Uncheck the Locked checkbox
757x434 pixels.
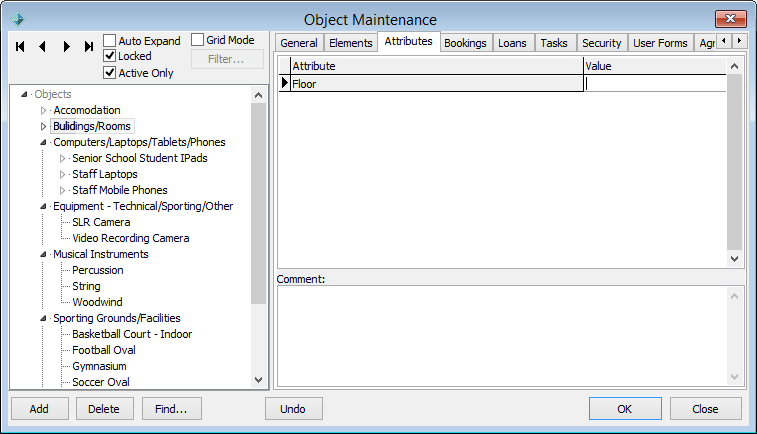[110, 56]
